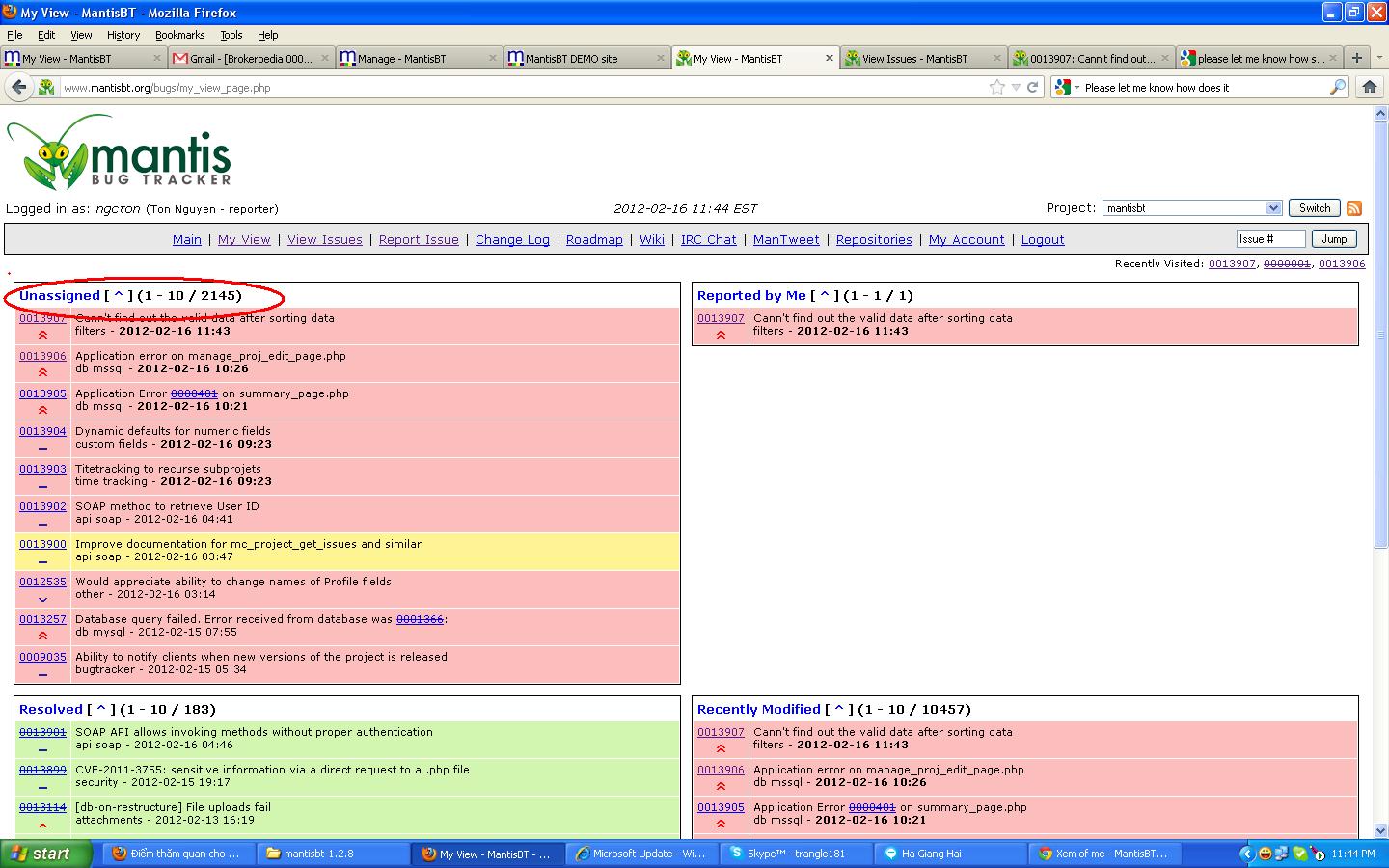Switch to the View Issues - MantisBT tab

922,58
